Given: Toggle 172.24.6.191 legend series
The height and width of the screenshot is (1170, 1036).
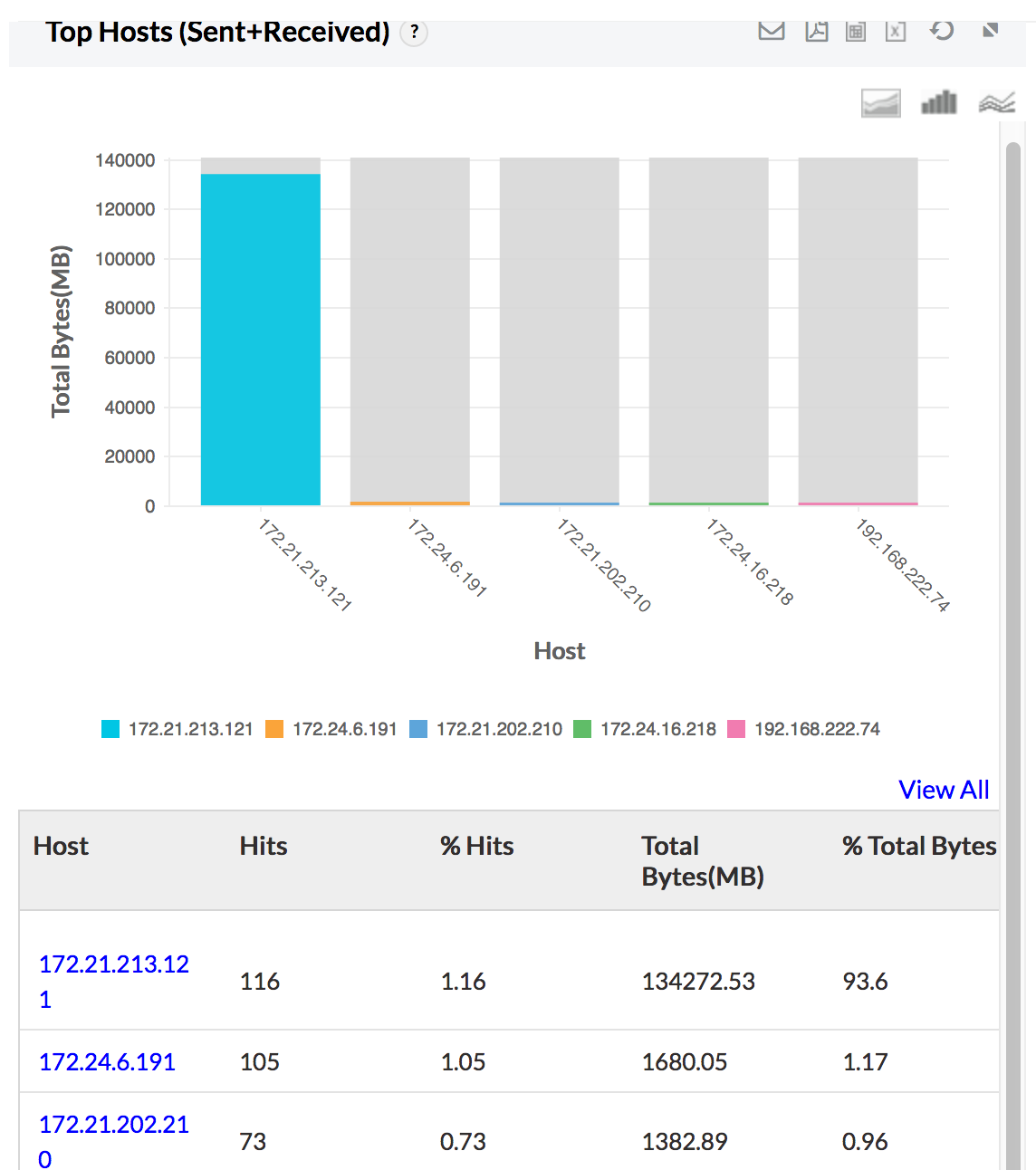Looking at the screenshot, I should pos(331,729).
